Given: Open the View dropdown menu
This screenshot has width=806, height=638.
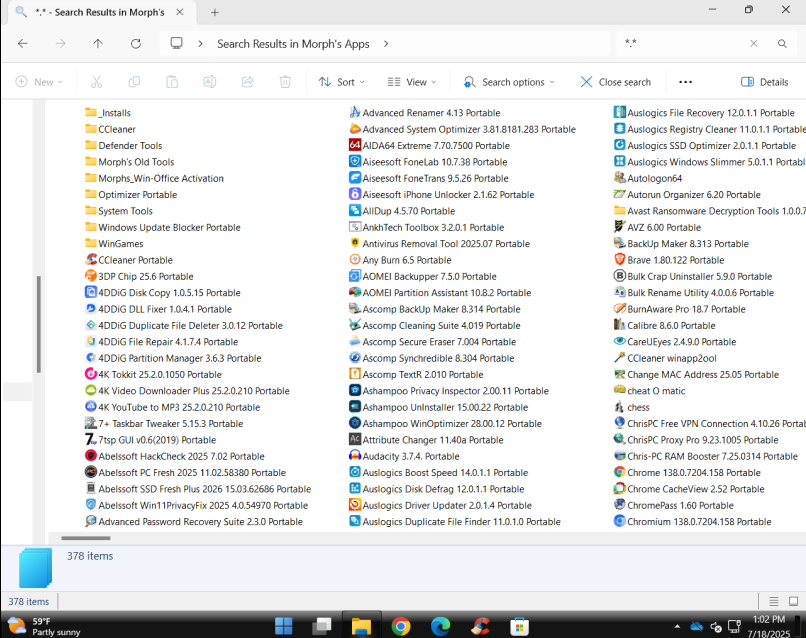Looking at the screenshot, I should tap(412, 82).
